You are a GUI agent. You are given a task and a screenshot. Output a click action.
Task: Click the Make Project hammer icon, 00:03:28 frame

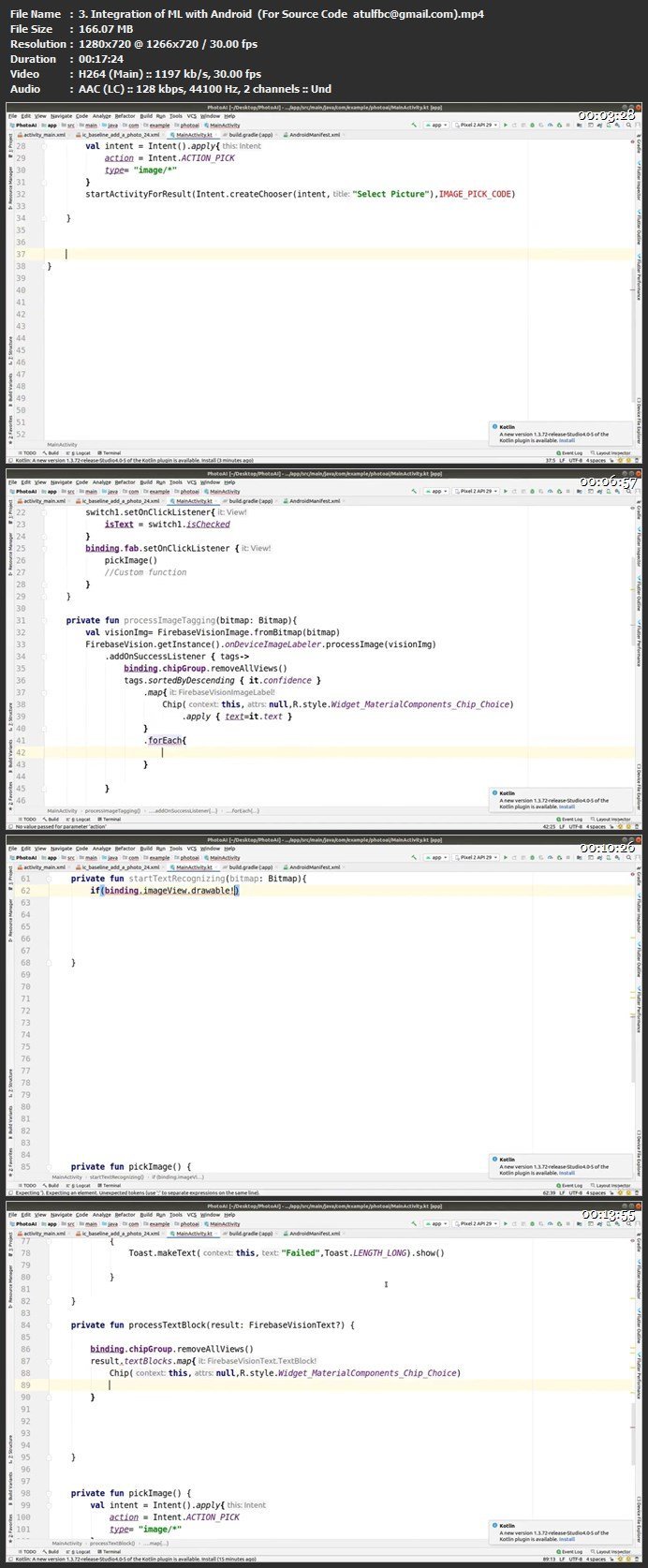(414, 125)
